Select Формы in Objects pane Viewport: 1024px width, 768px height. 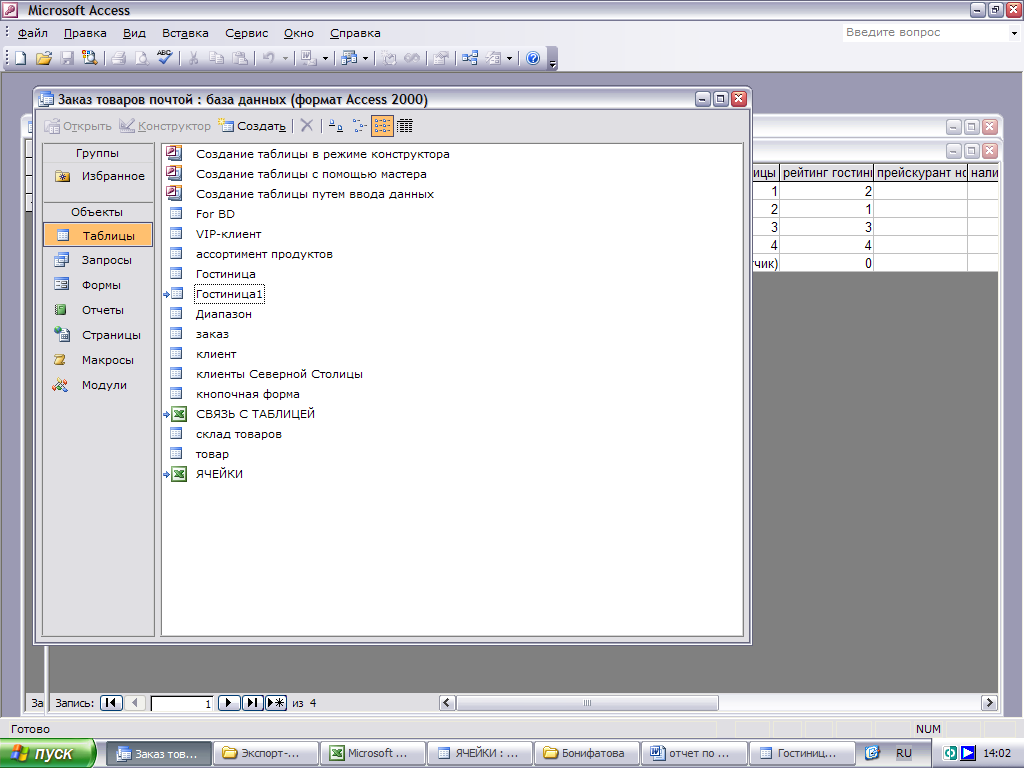pos(98,285)
